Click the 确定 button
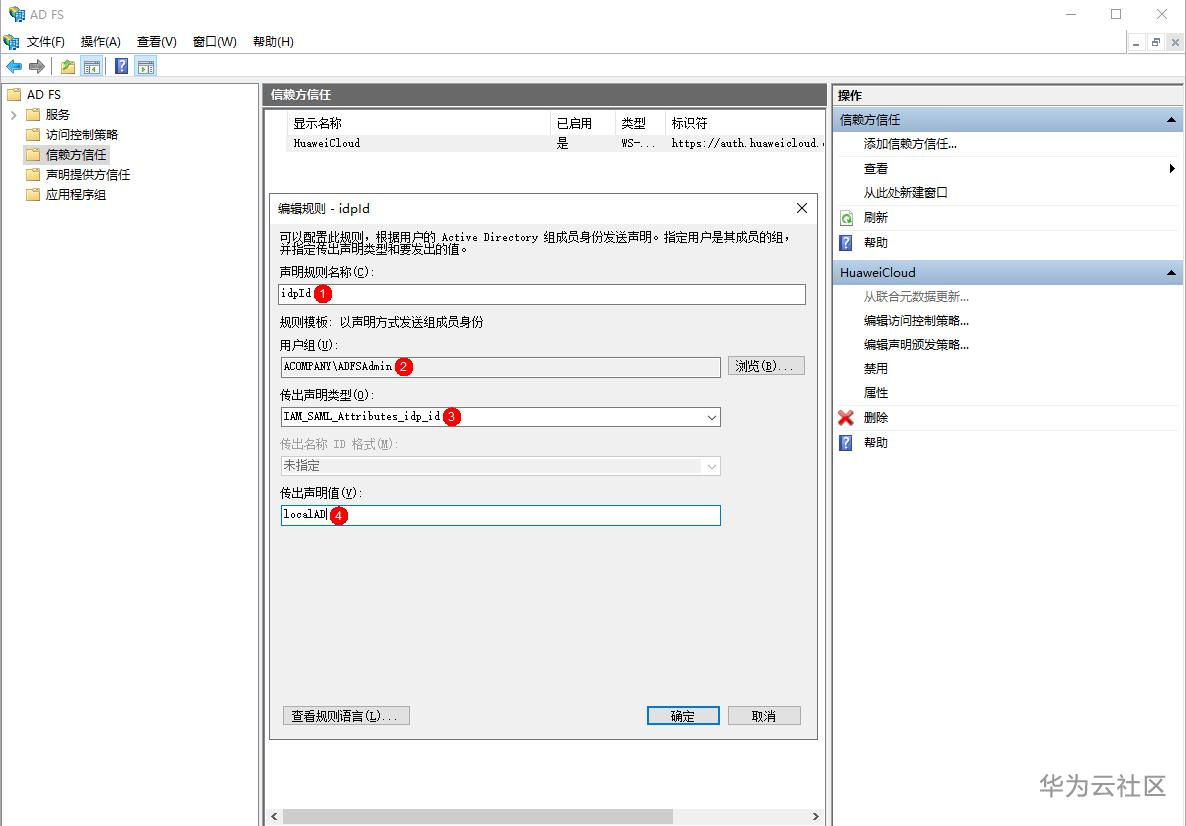This screenshot has height=826, width=1186. (683, 716)
